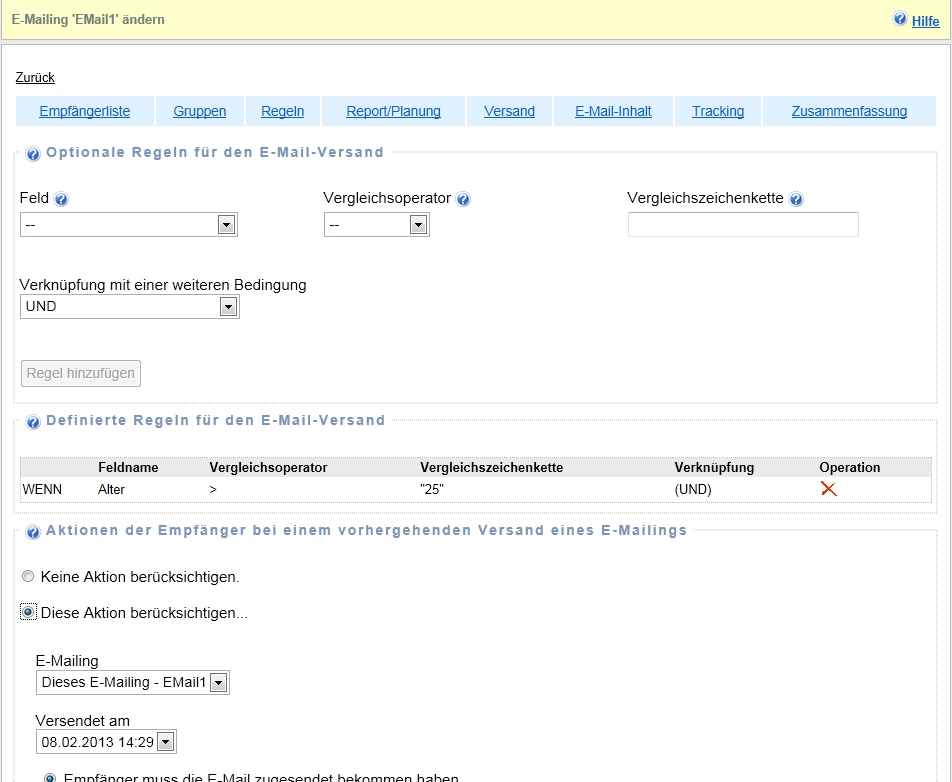This screenshot has width=952, height=782.
Task: Open help for Aktionen der Empfänger section
Action: (x=33, y=531)
